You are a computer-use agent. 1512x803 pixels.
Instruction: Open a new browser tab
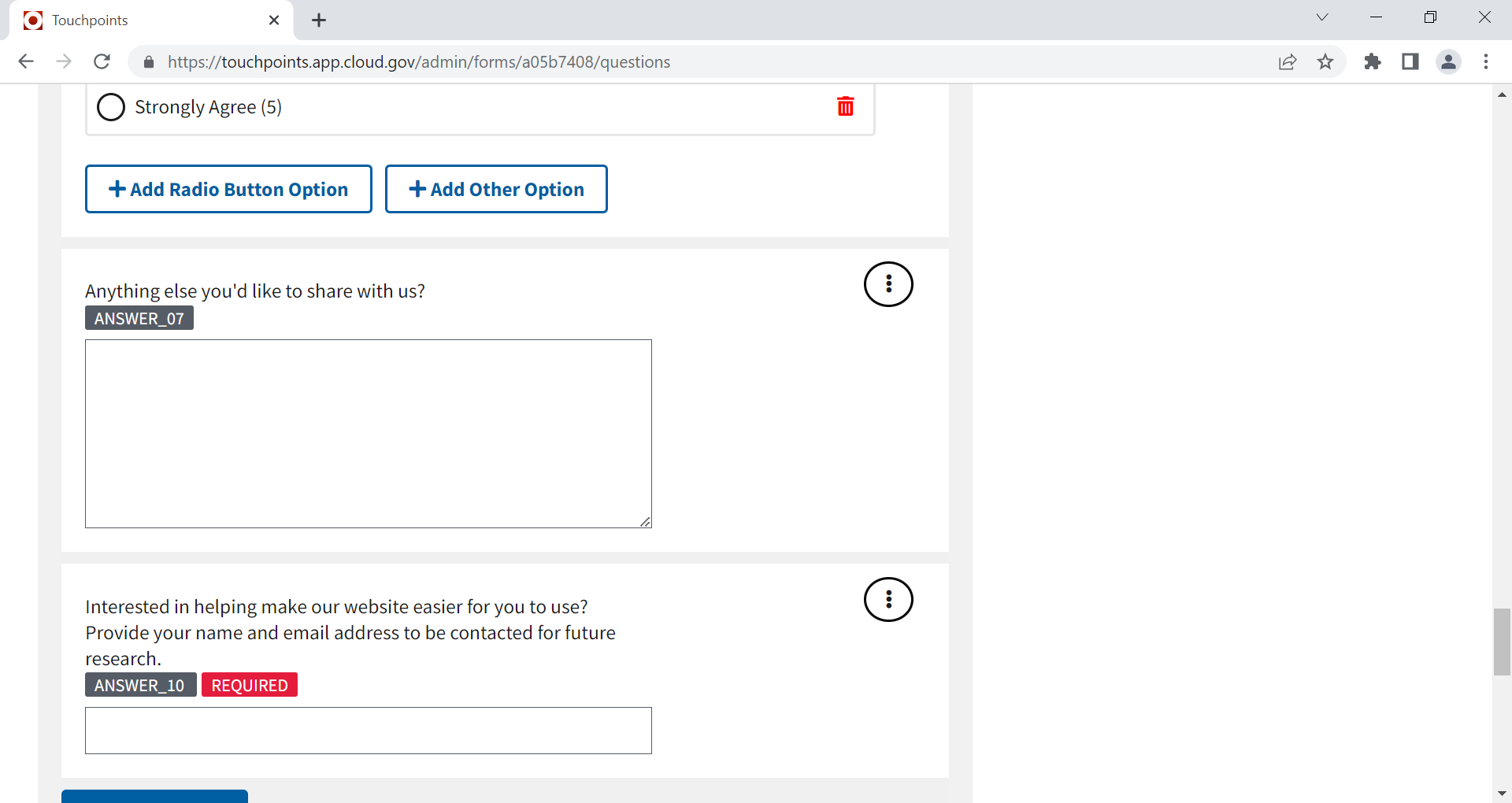(x=319, y=20)
